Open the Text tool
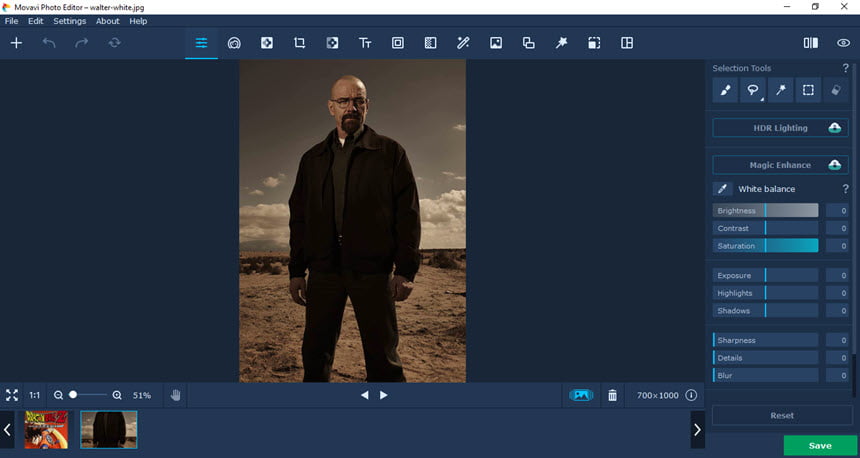860x458 pixels. point(365,43)
